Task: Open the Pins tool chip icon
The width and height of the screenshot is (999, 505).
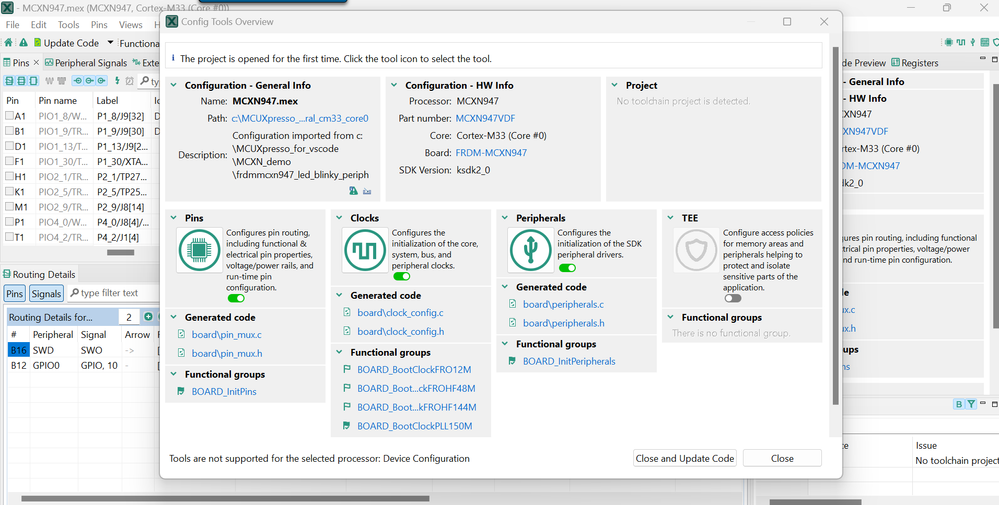Action: 199,250
